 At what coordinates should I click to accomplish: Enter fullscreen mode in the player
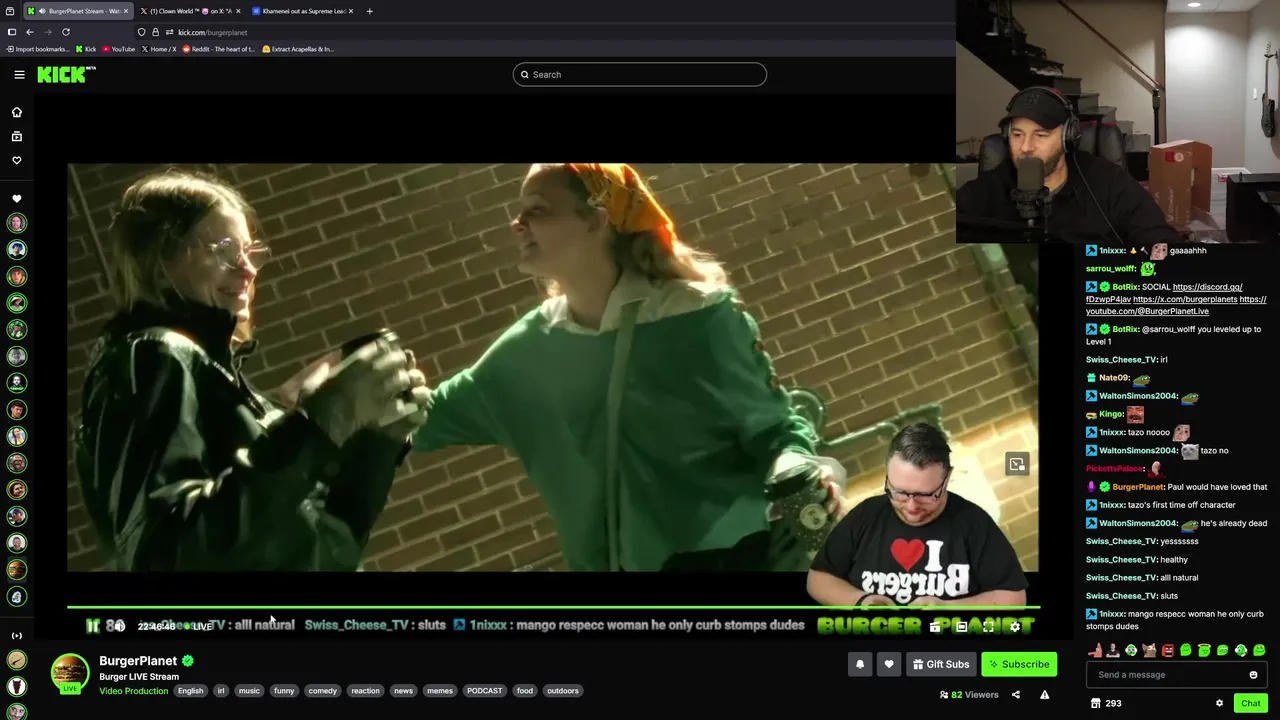[988, 627]
